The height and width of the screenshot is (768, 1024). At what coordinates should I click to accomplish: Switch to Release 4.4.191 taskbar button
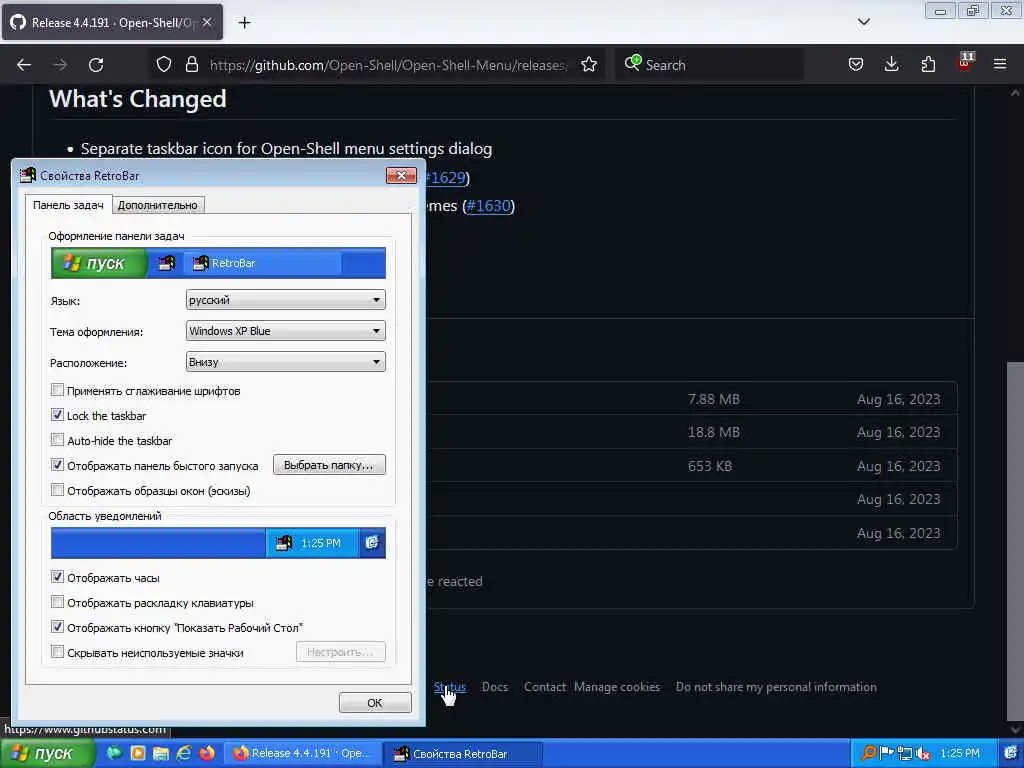(302, 754)
